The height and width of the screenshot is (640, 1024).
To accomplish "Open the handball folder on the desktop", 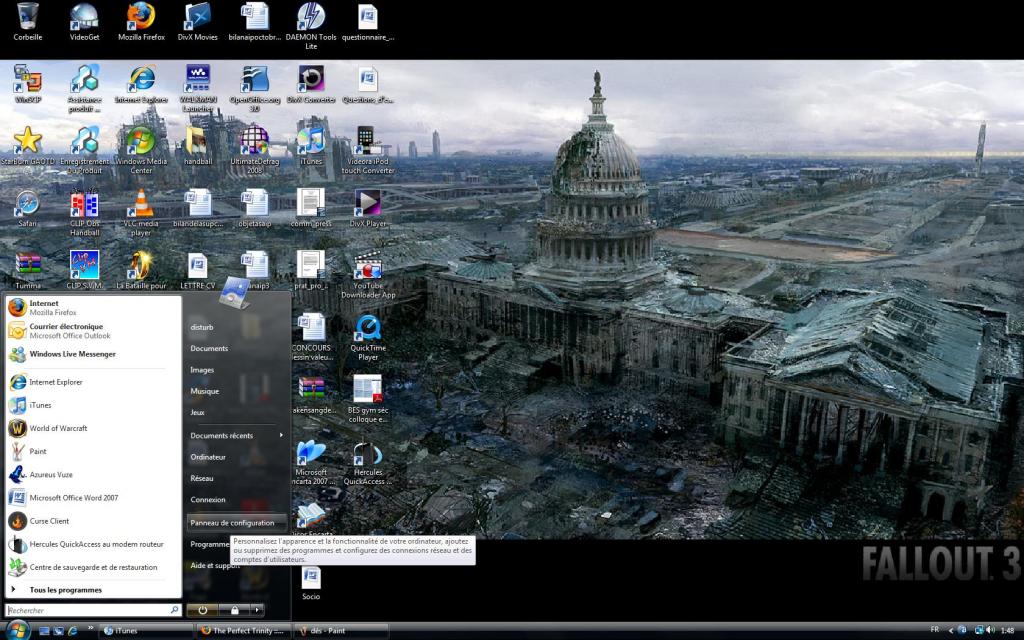I will [x=197, y=145].
